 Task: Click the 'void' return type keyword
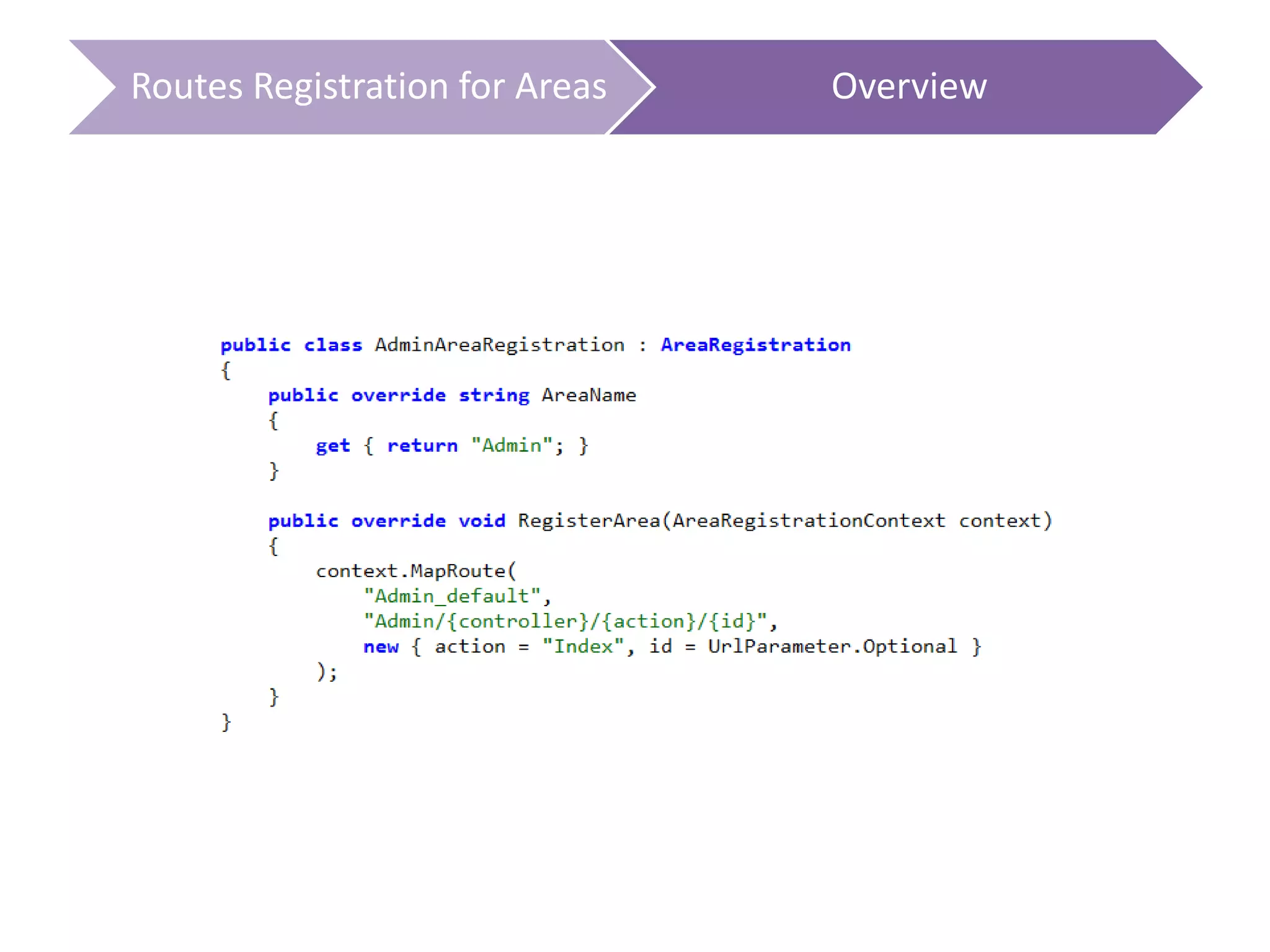coord(482,521)
